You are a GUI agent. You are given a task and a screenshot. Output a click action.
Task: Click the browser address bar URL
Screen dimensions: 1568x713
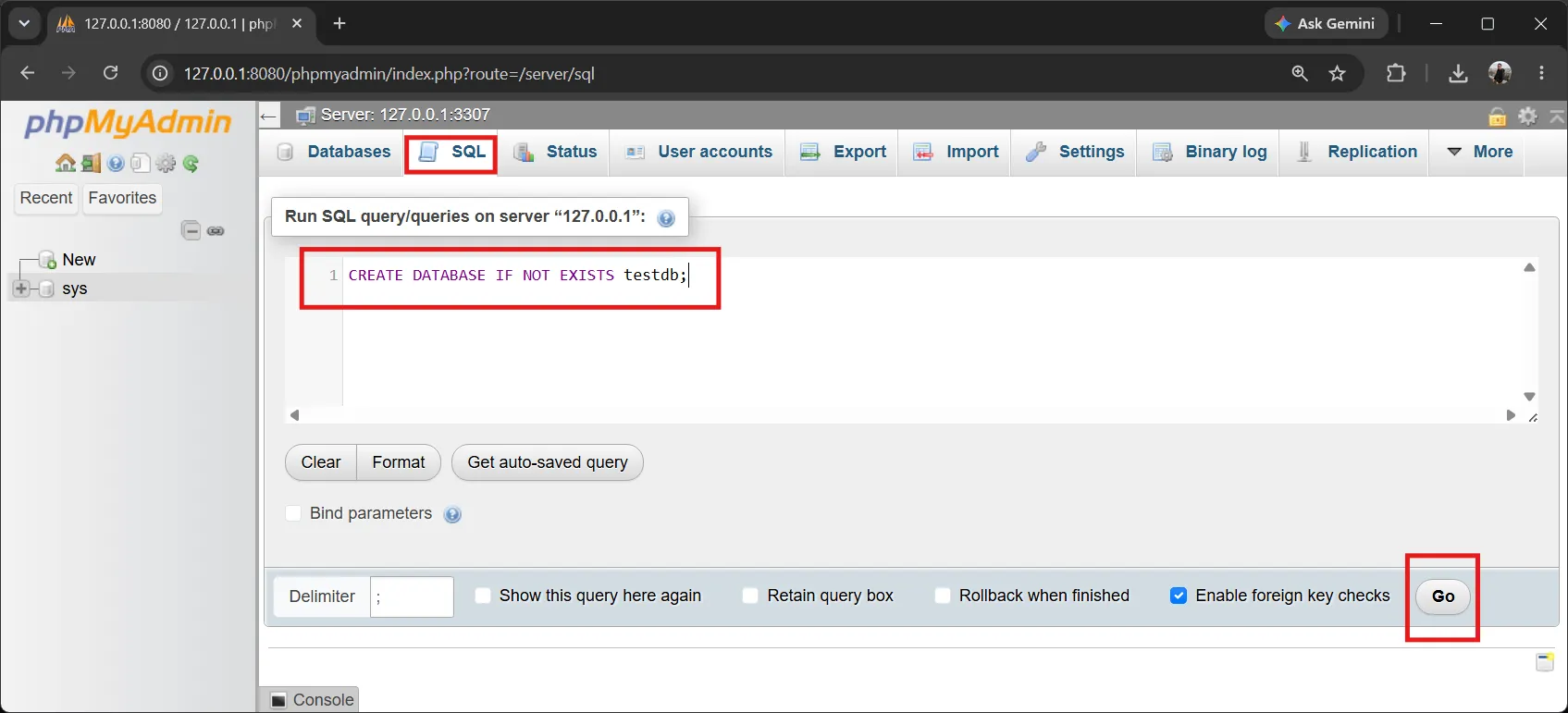[389, 74]
